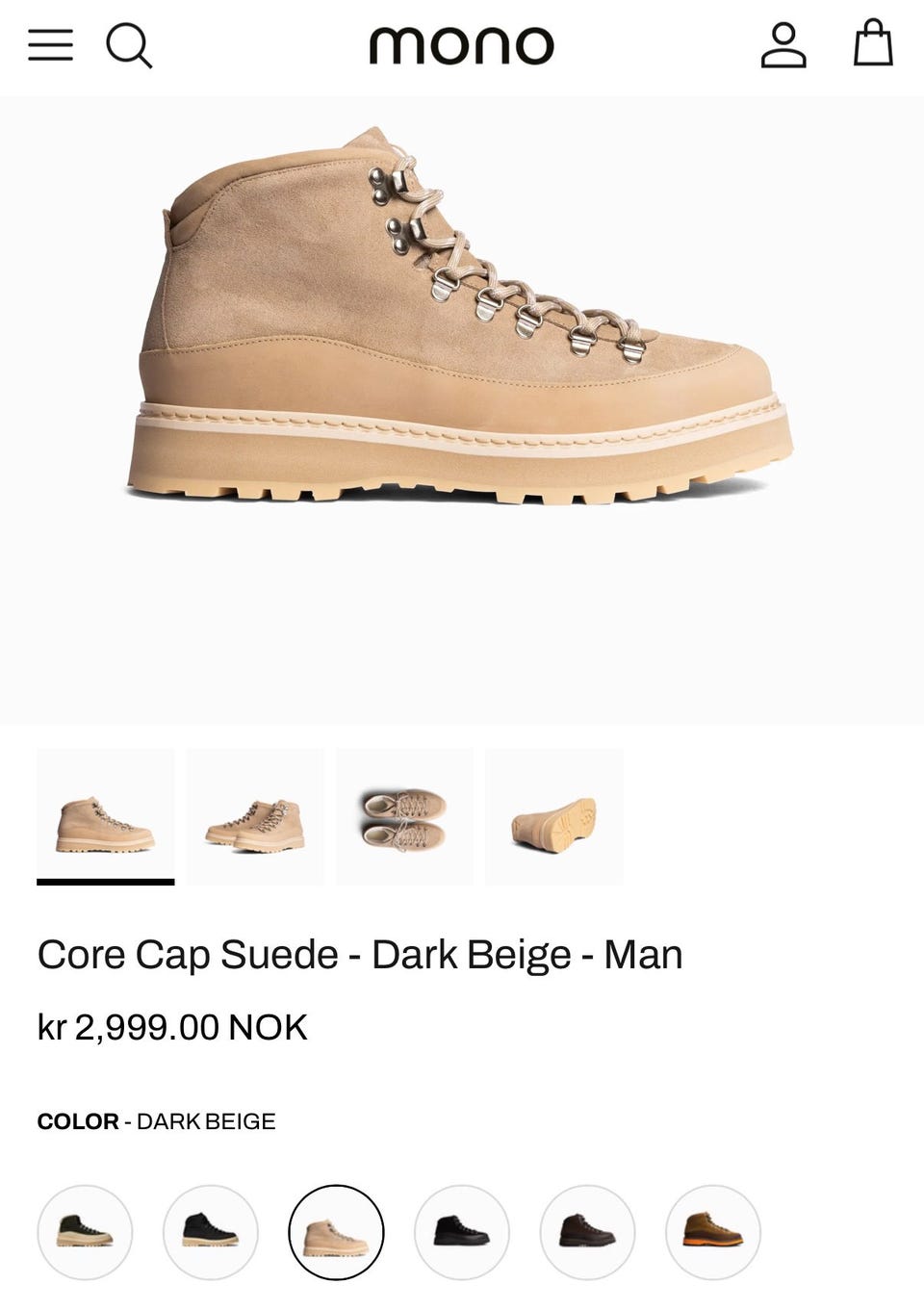Show the pair of boots angled thumbnail

tap(255, 816)
